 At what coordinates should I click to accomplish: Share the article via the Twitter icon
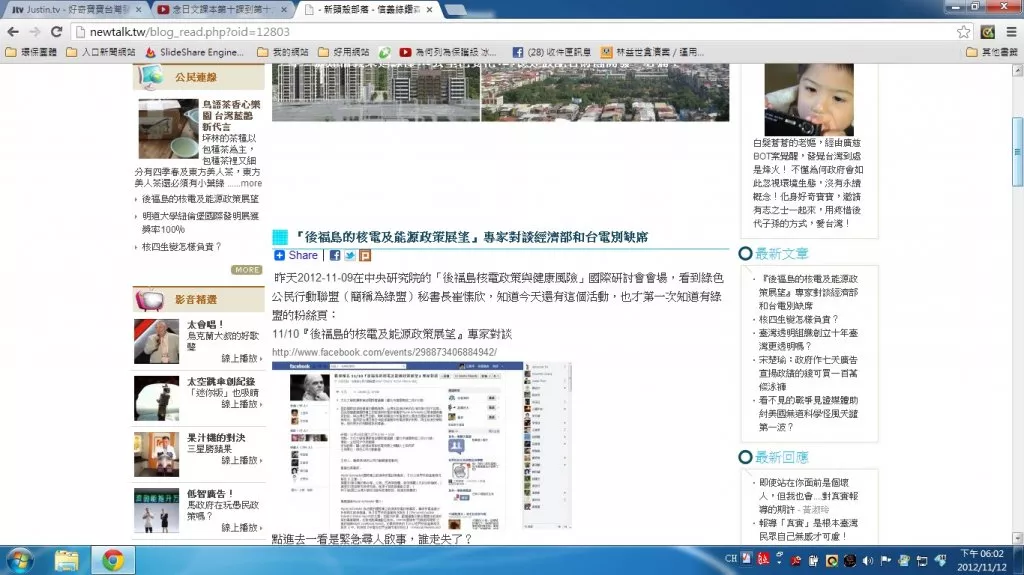tap(350, 255)
